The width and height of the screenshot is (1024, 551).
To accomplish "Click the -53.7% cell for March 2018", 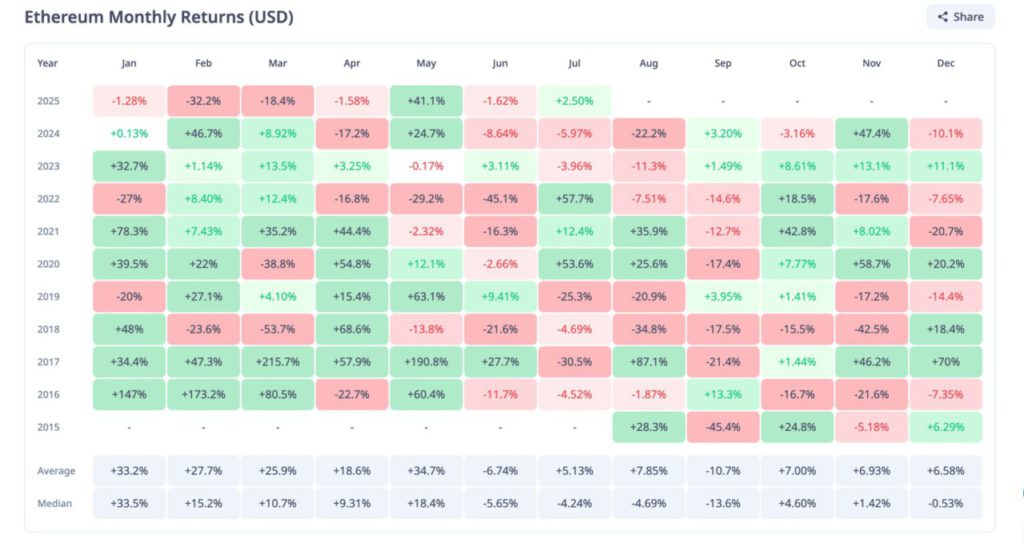I will (x=276, y=330).
